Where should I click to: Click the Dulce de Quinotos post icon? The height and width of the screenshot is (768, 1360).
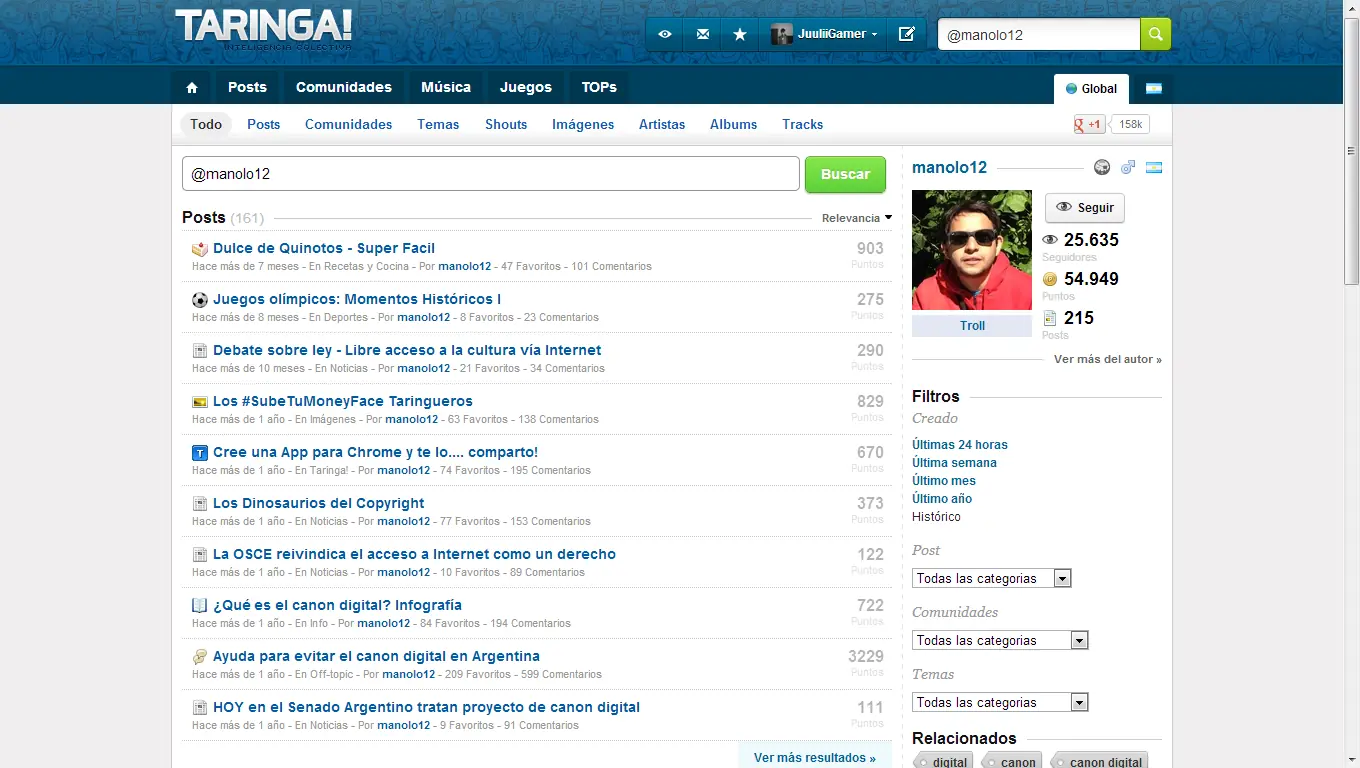(200, 249)
